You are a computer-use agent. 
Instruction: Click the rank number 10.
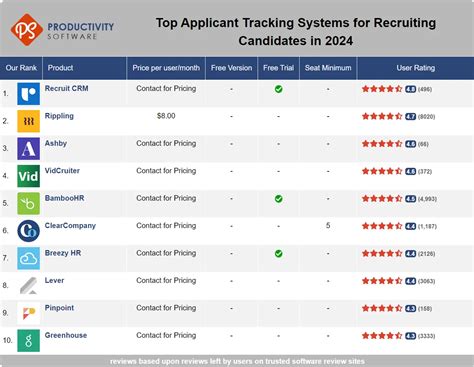[x=7, y=340]
